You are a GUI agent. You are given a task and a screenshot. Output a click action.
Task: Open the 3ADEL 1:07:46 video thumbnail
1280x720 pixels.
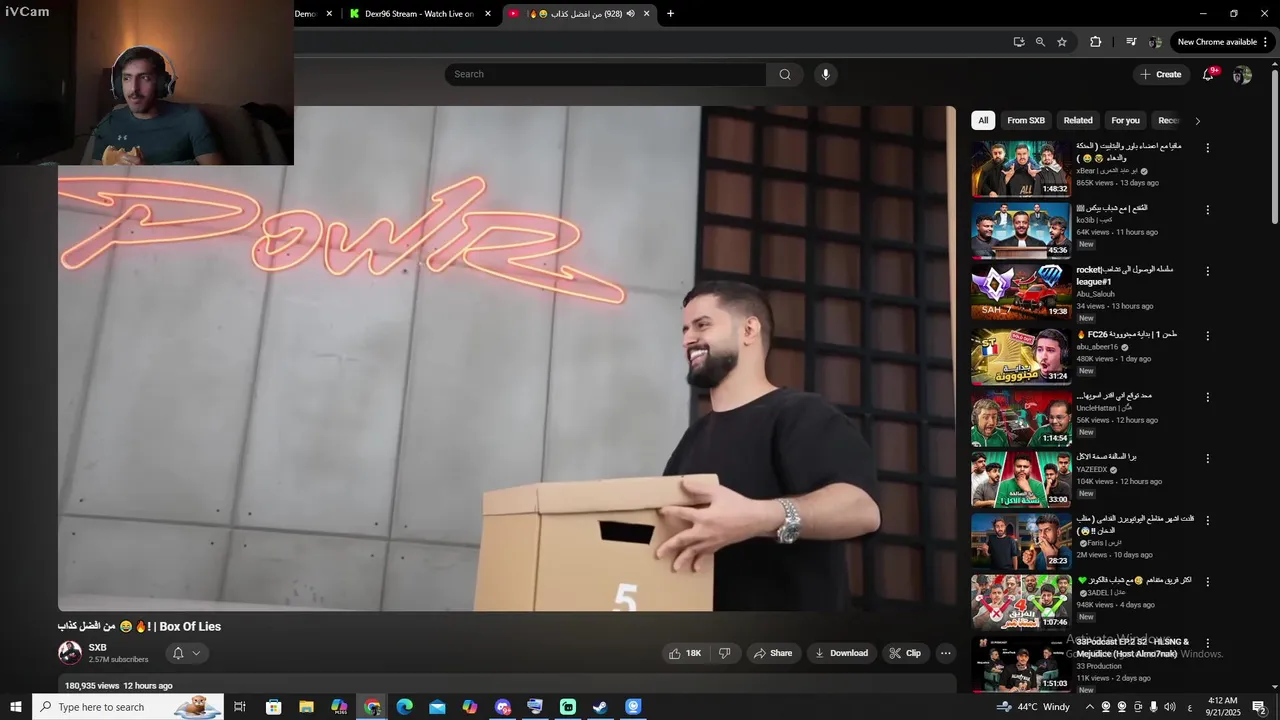1021,602
